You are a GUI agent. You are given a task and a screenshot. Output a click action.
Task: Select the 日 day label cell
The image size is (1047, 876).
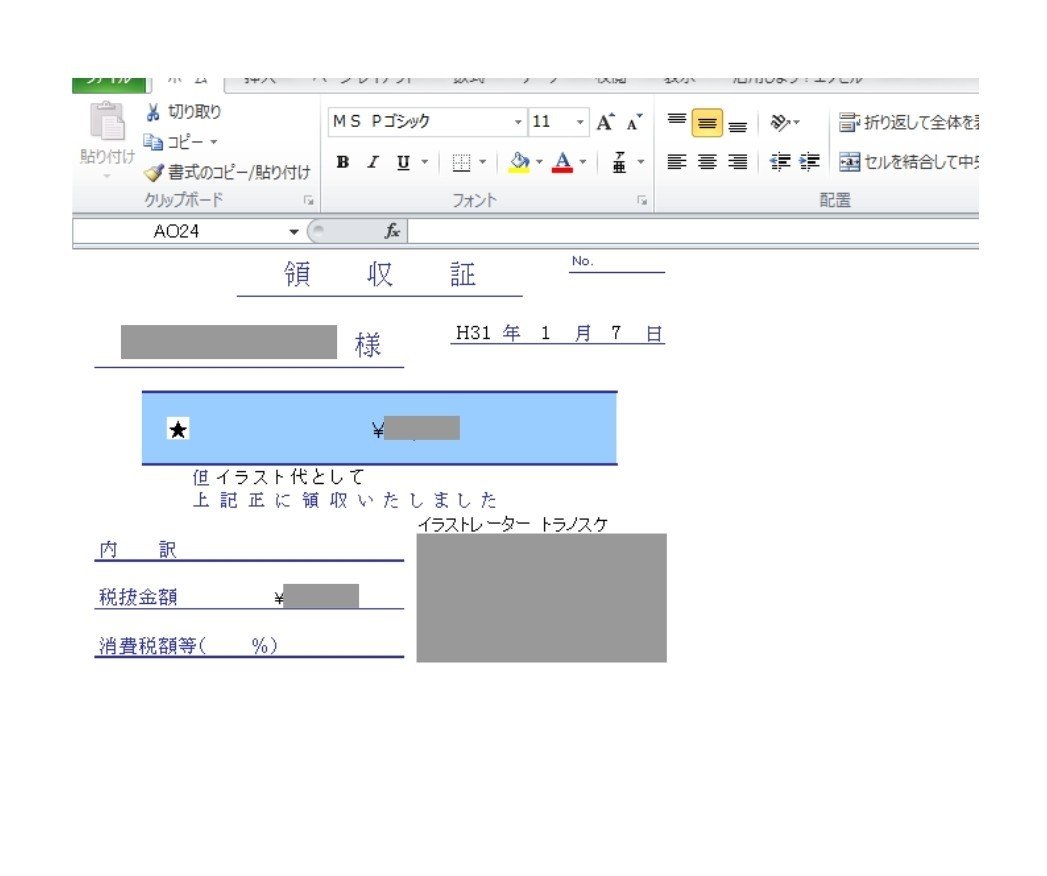pyautogui.click(x=654, y=333)
